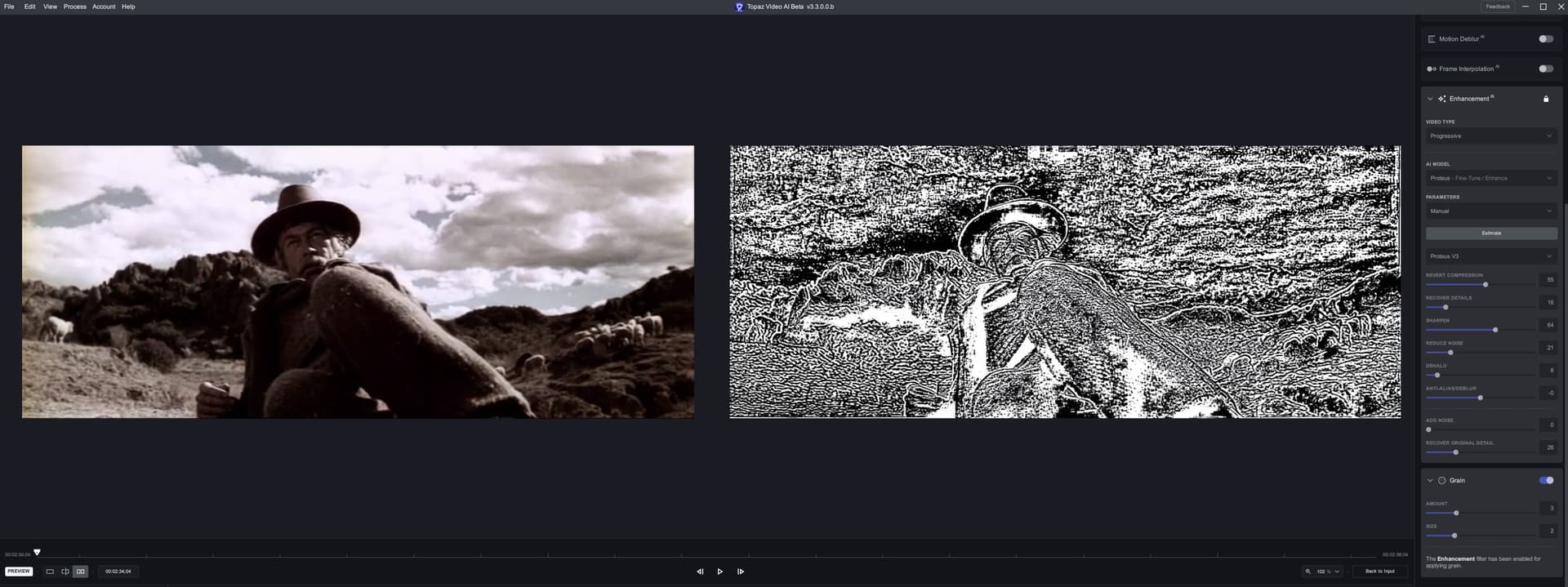Screen dimensions: 1568x587
Task: Open the Parameters Manual dropdown
Action: point(1491,211)
